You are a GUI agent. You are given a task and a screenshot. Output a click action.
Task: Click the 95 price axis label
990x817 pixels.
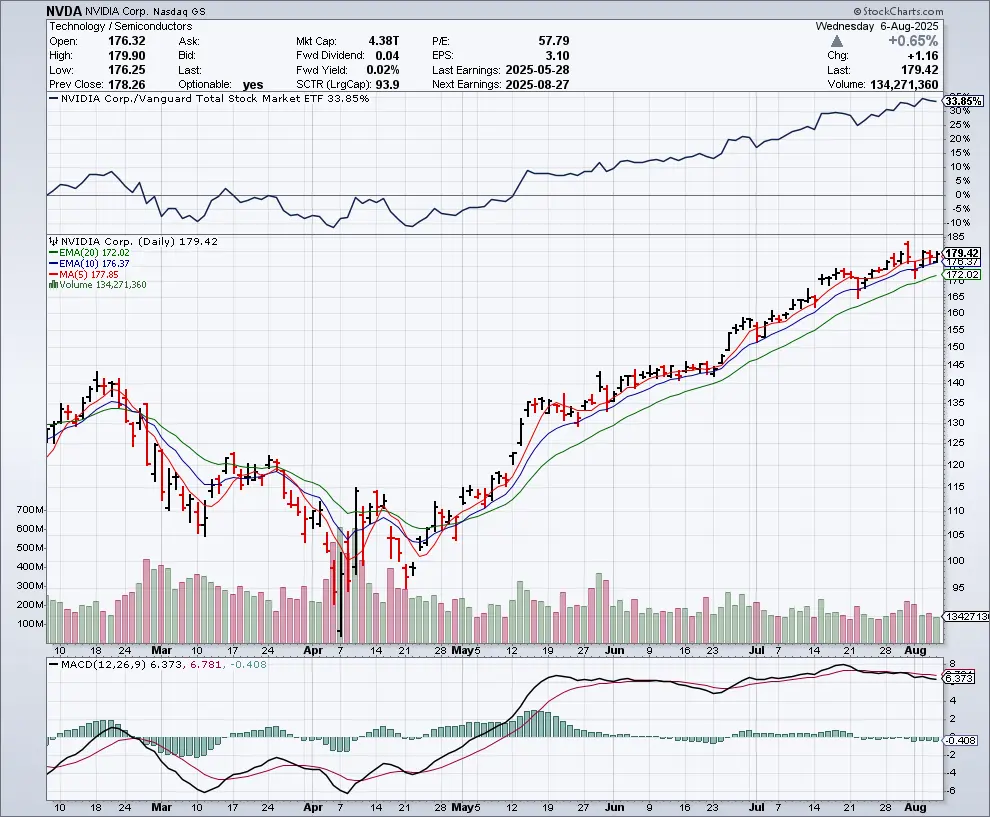point(956,587)
